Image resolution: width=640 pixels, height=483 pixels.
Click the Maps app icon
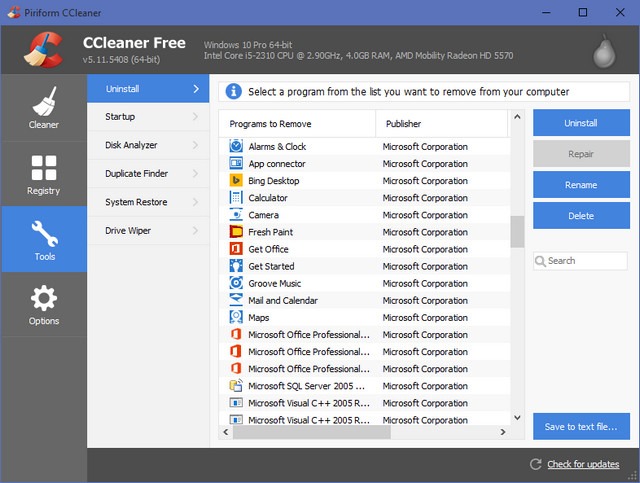236,317
